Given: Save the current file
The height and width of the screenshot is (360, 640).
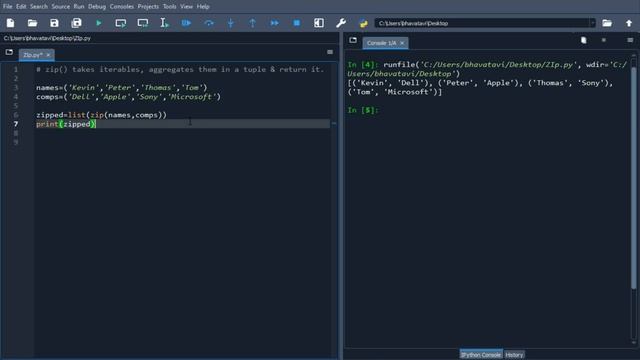Looking at the screenshot, I should click(x=54, y=23).
